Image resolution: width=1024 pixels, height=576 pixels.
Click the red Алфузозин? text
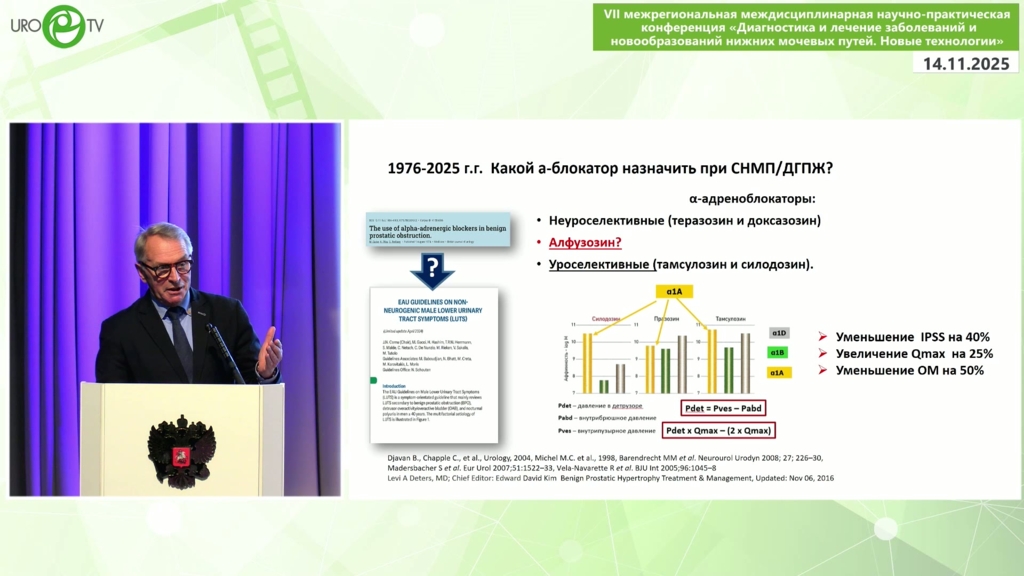(585, 242)
